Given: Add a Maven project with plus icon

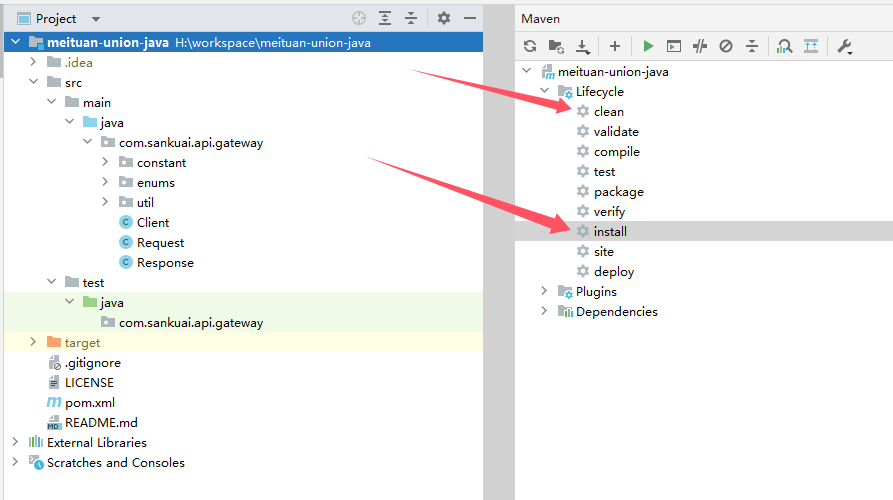Looking at the screenshot, I should (614, 46).
